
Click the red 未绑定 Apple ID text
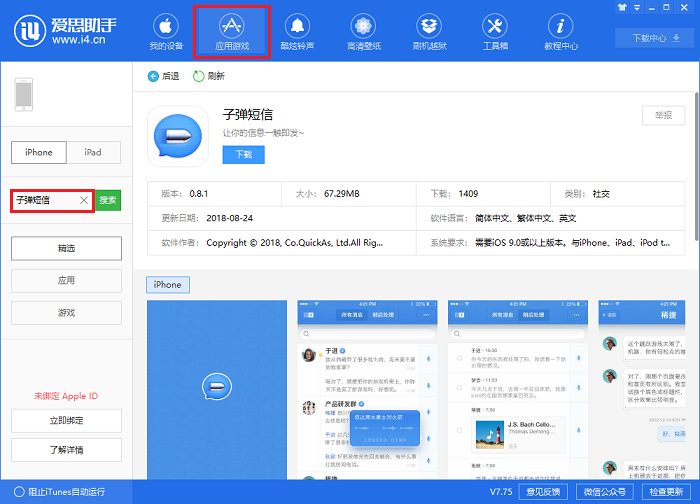point(66,396)
